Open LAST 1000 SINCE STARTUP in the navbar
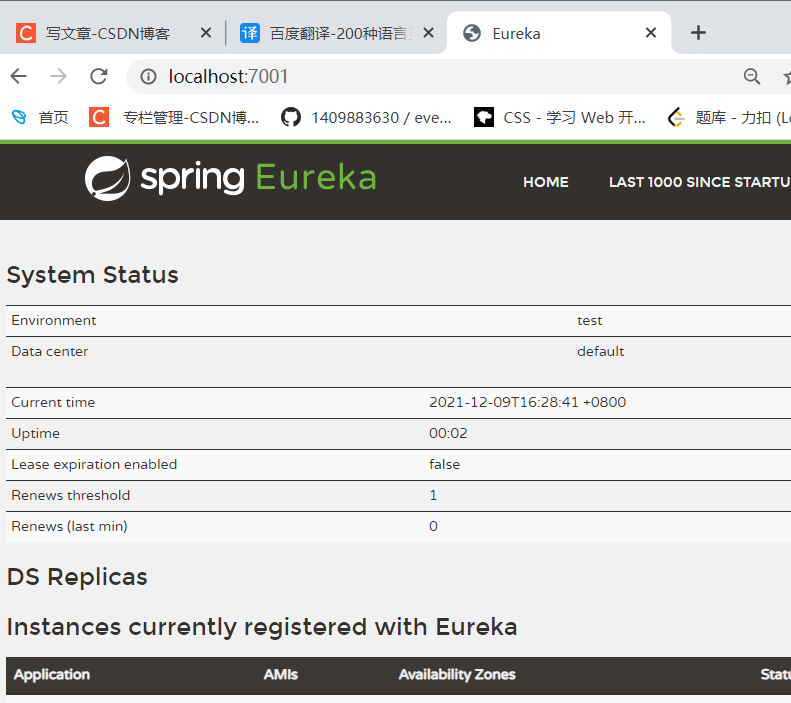Screen dimensions: 791x703 tap(700, 182)
